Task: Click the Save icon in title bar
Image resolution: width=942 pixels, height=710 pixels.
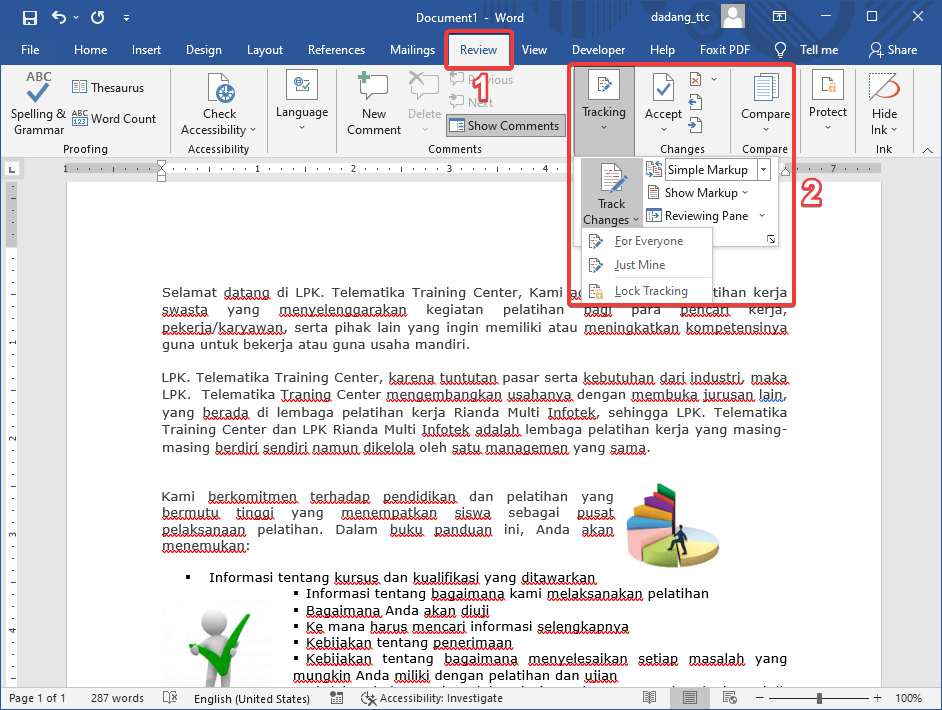Action: point(29,18)
